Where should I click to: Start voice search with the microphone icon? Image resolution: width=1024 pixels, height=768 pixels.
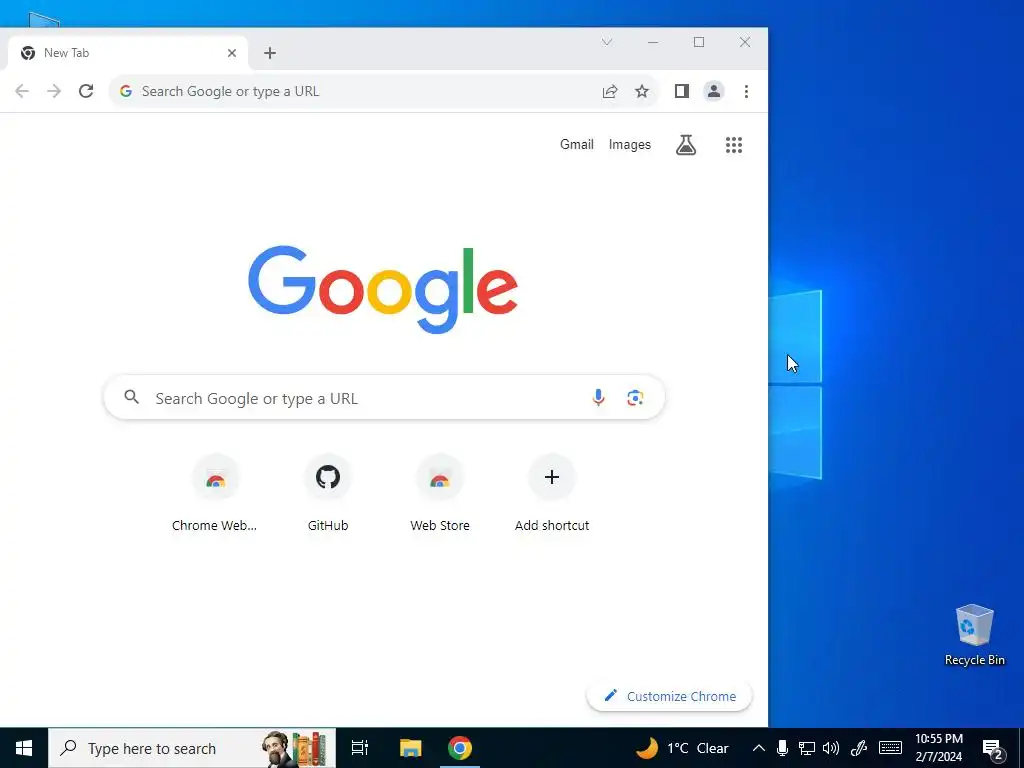598,397
